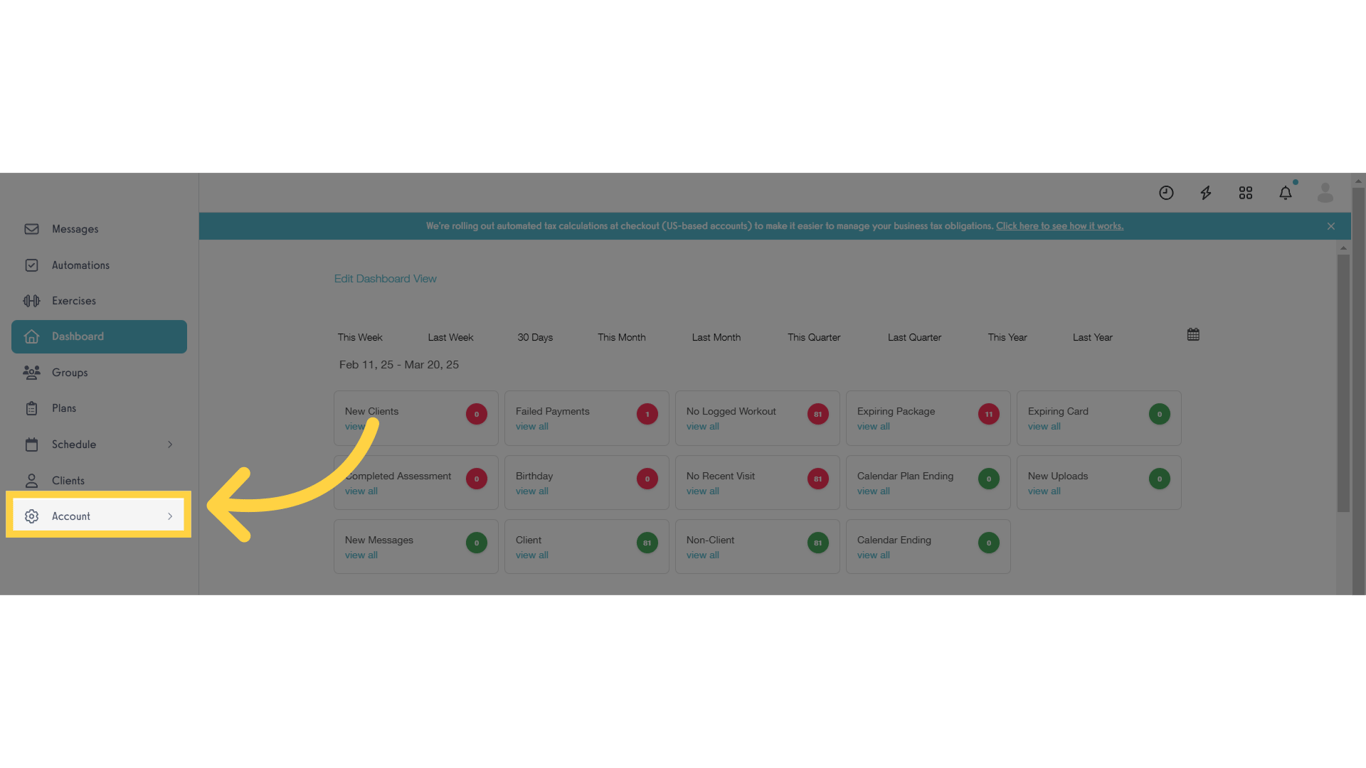Select the Last Week range

(x=451, y=338)
